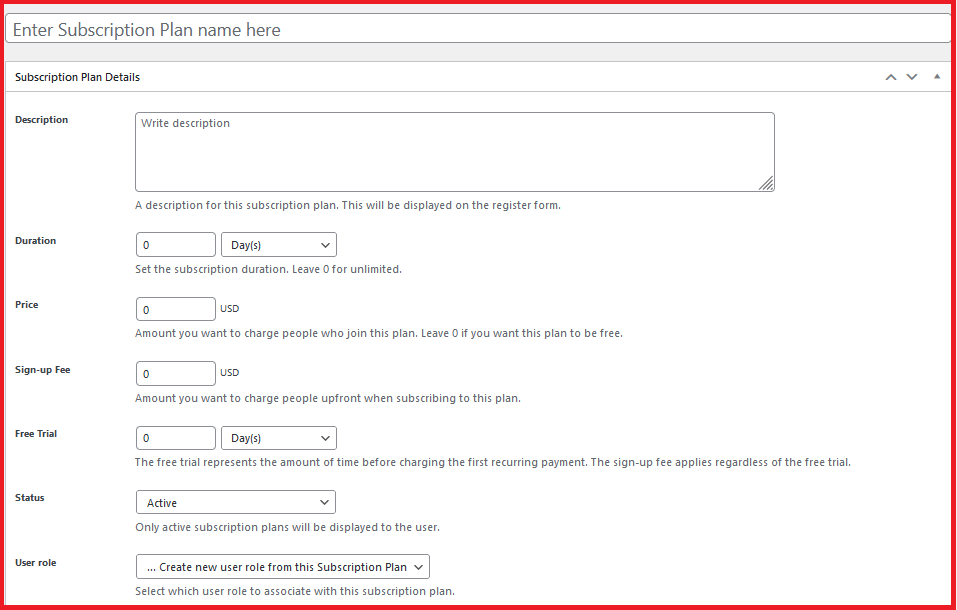Open the Status dropdown showing Active

click(236, 502)
